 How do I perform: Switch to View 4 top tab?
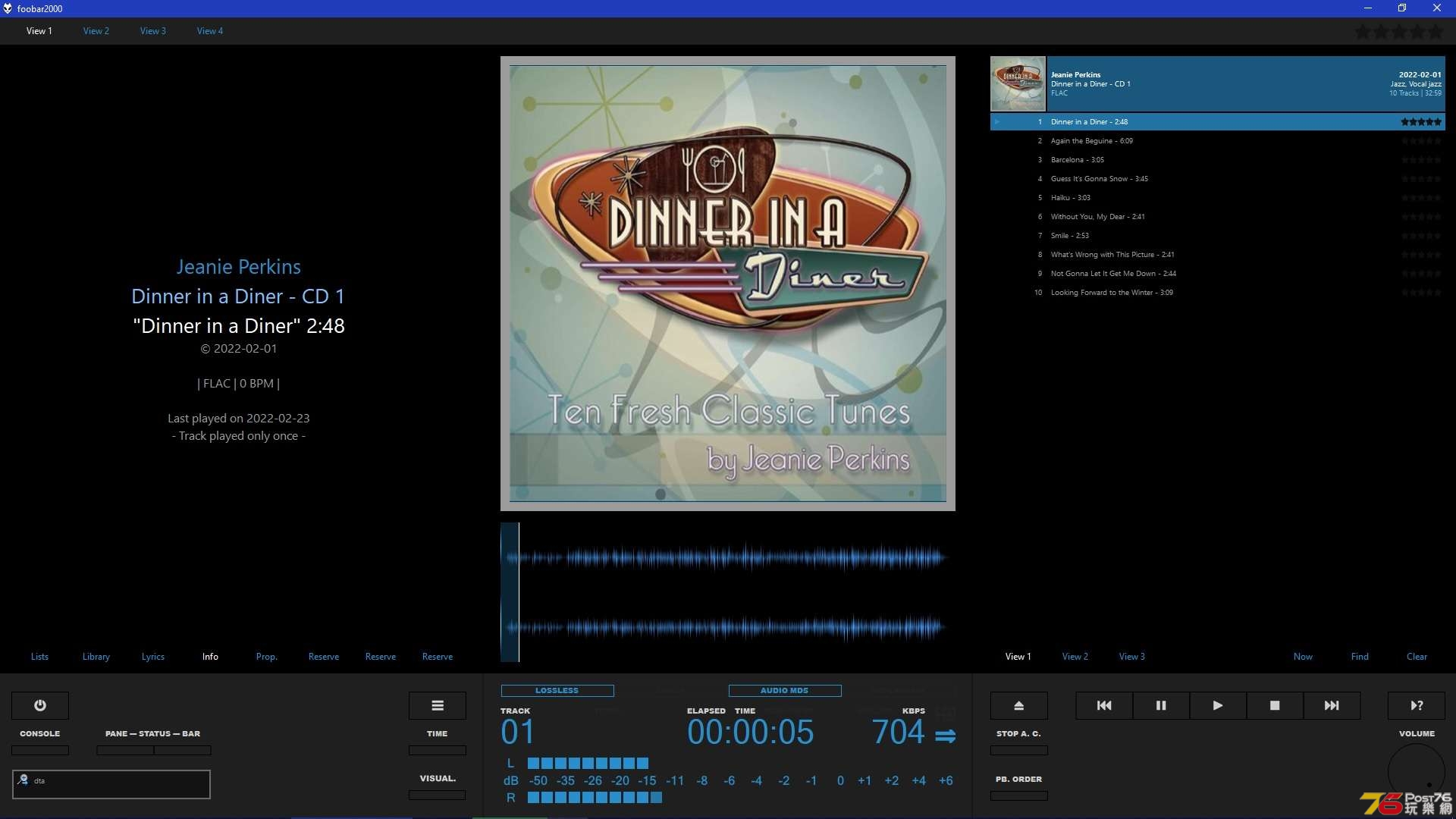210,31
